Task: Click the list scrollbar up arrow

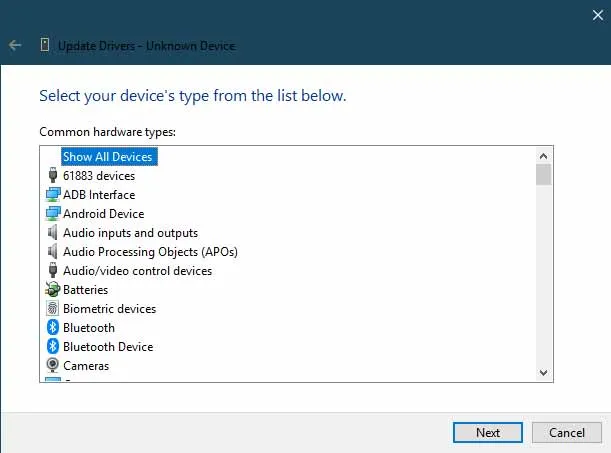Action: pos(543,156)
